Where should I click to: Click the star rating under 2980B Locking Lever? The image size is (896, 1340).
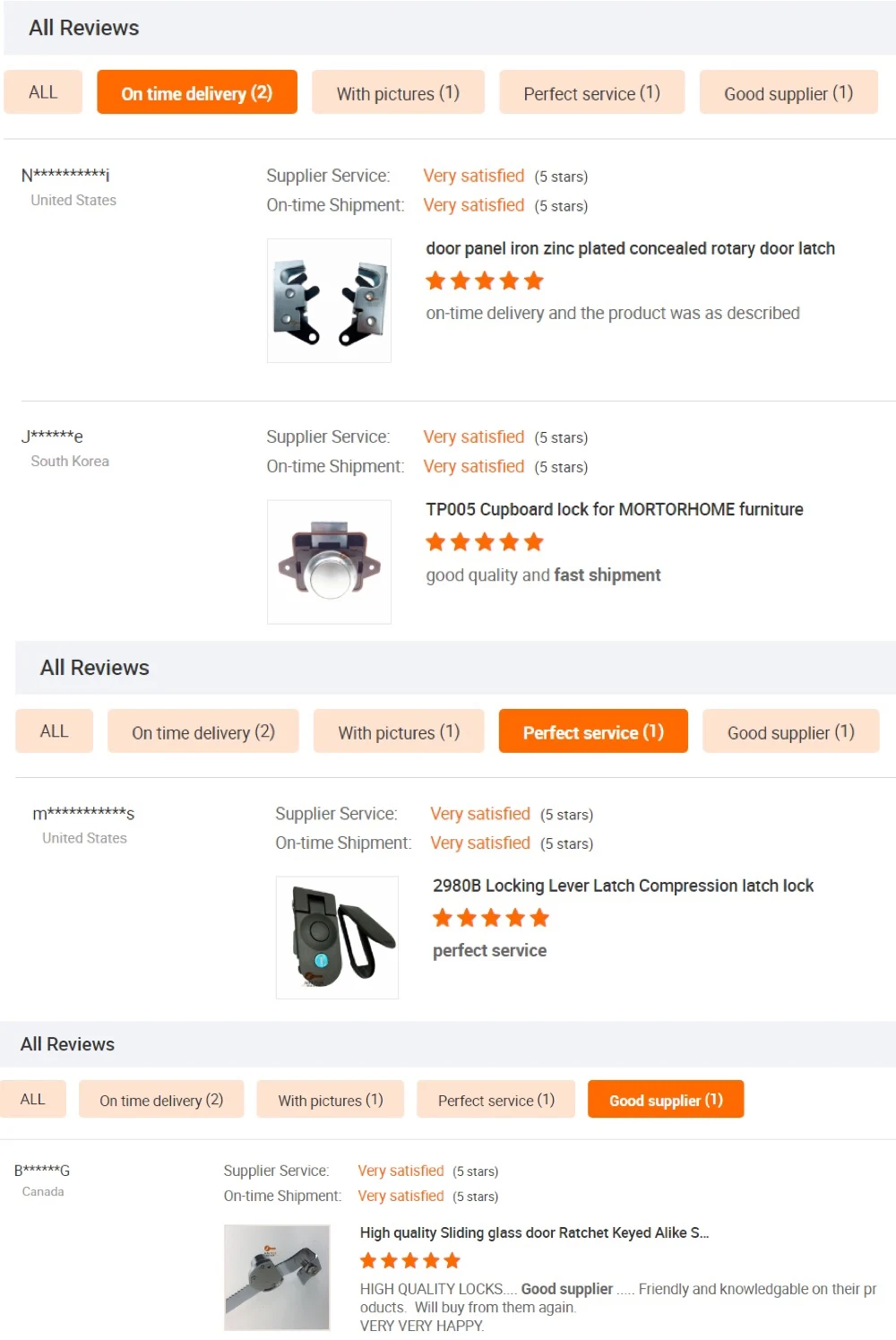491,918
